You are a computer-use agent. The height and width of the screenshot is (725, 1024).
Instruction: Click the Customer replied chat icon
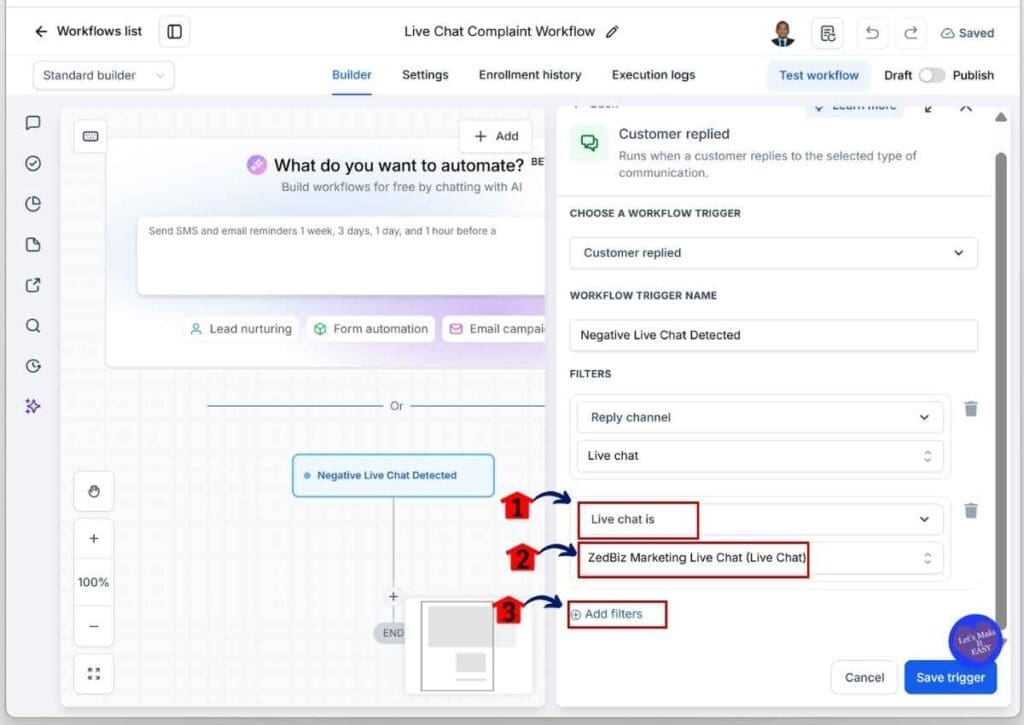pyautogui.click(x=589, y=142)
